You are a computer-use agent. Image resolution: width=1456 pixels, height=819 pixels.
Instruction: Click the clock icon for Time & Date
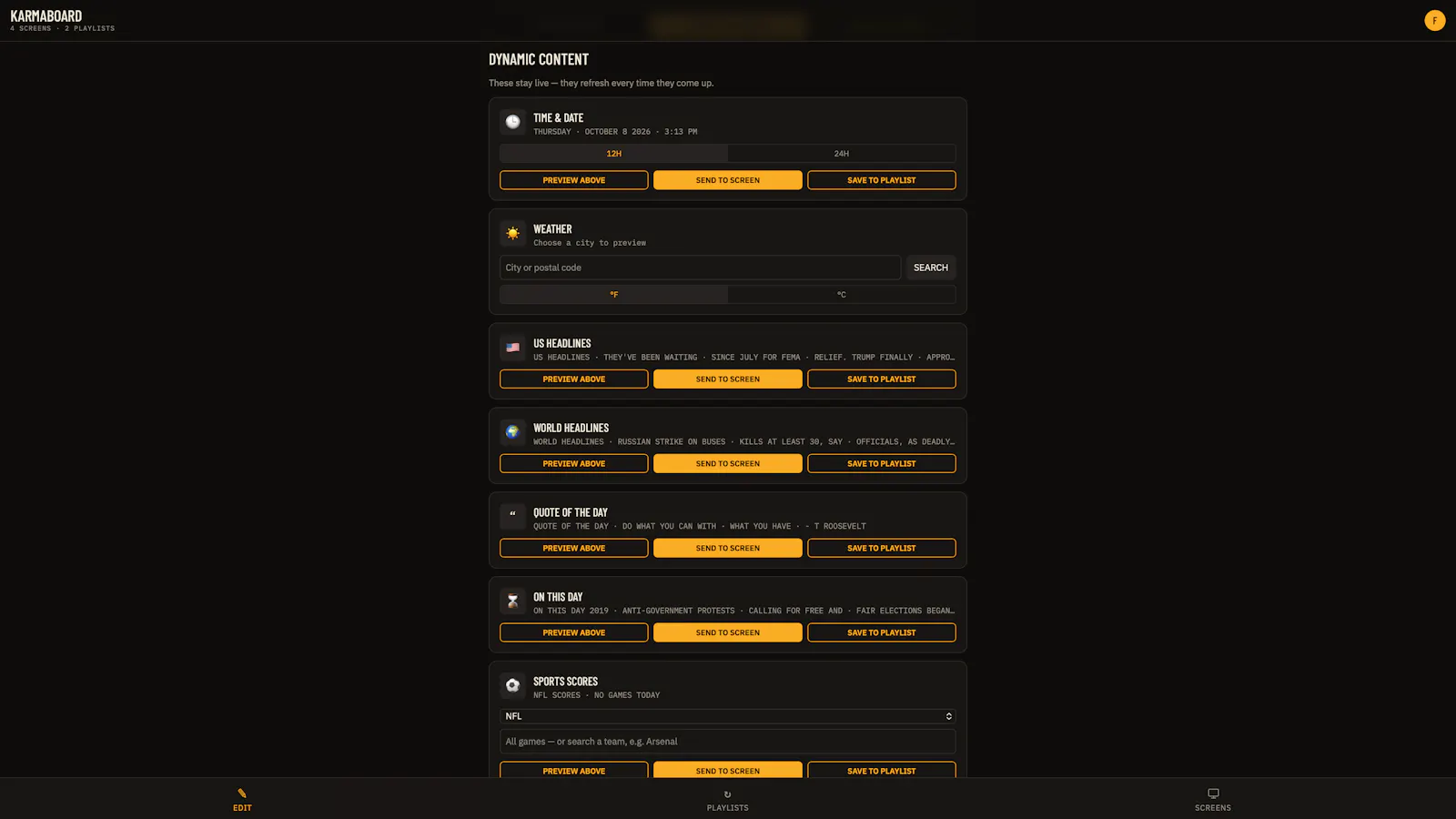coord(512,122)
